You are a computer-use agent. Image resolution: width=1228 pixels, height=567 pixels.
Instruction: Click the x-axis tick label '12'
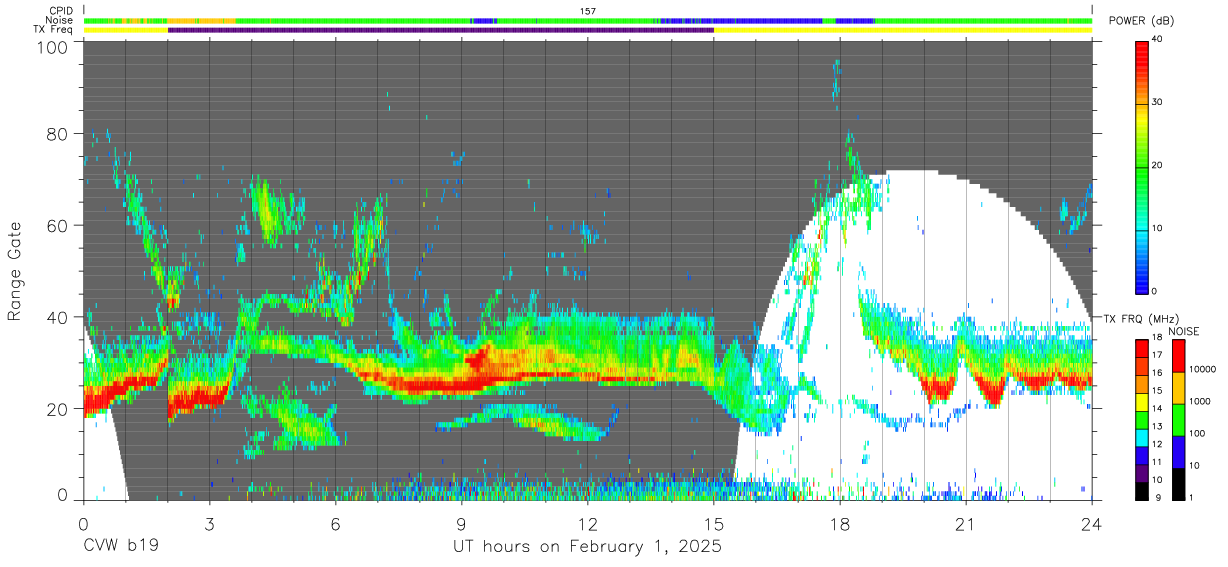tap(588, 525)
